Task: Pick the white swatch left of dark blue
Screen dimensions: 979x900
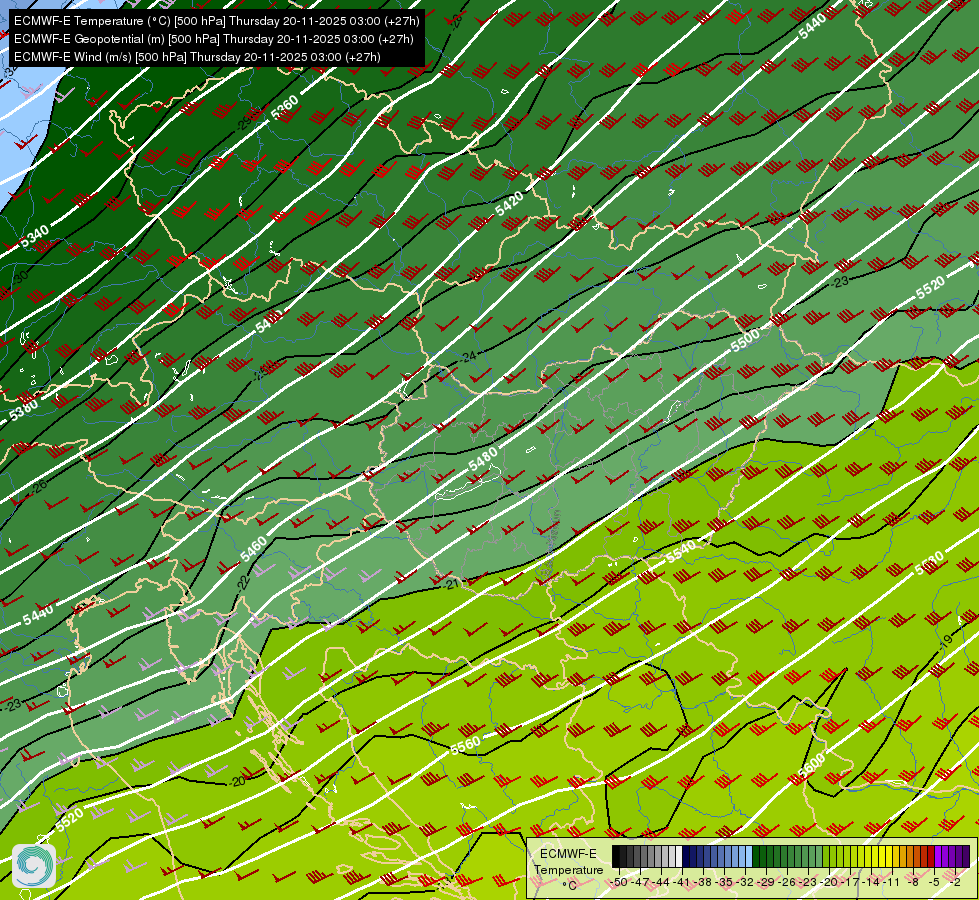Action: 679,857
